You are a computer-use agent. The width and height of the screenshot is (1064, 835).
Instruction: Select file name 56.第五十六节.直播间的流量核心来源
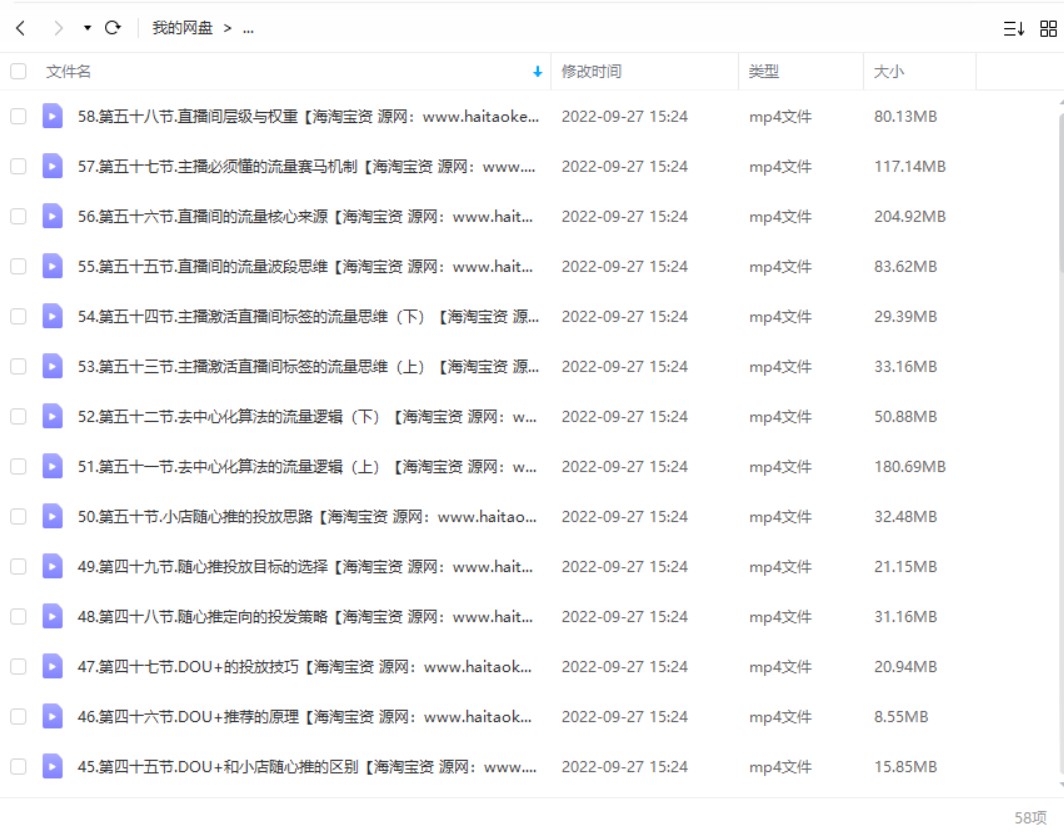coord(305,216)
